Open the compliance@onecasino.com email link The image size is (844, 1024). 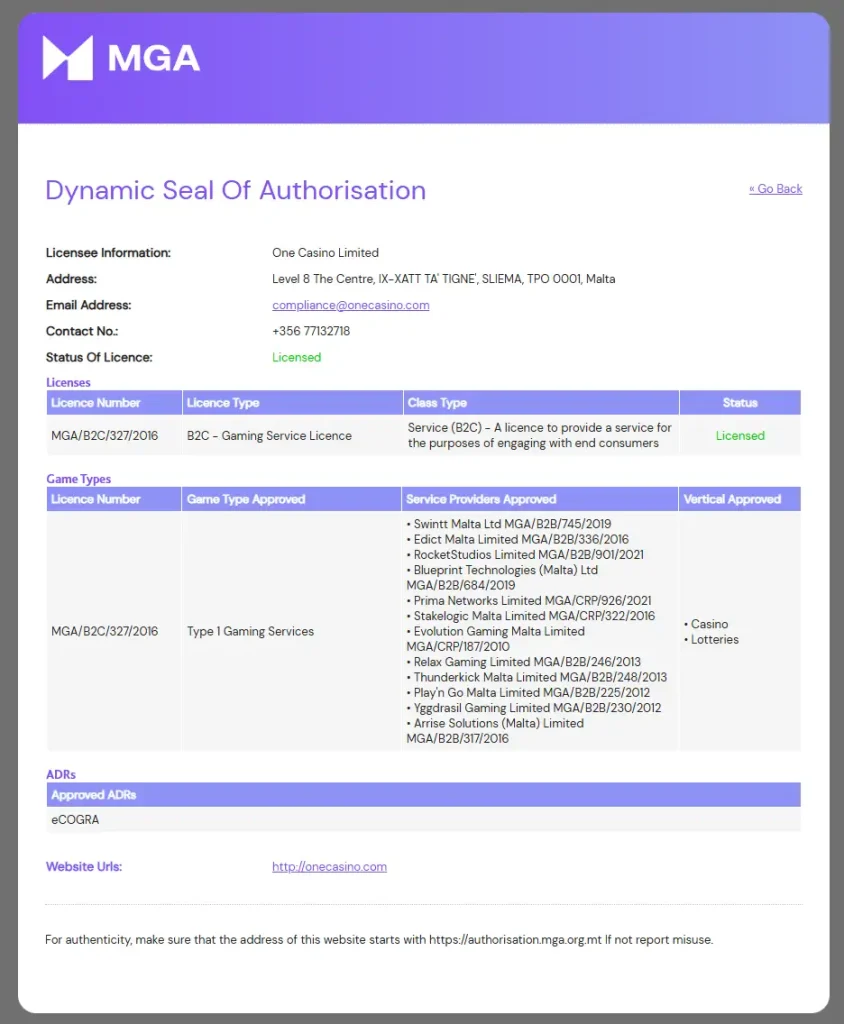tap(351, 305)
